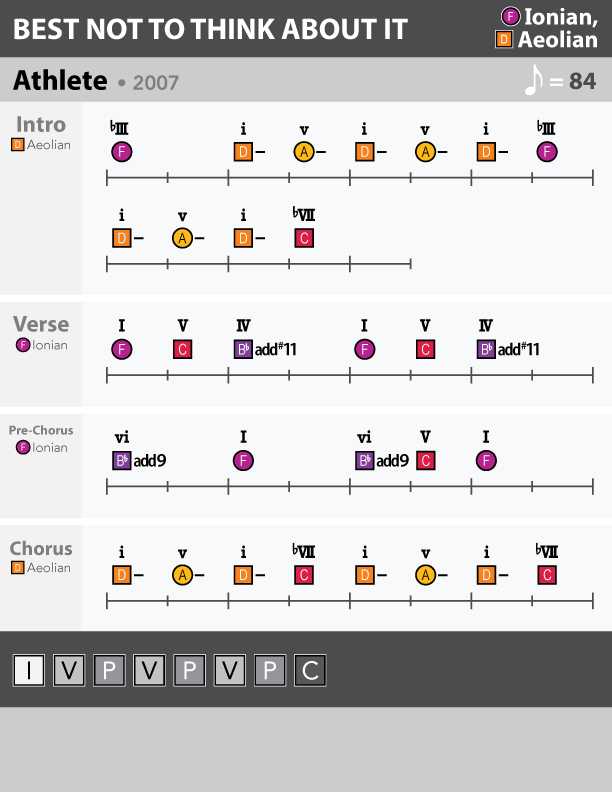Click the tempo value 84

582,80
